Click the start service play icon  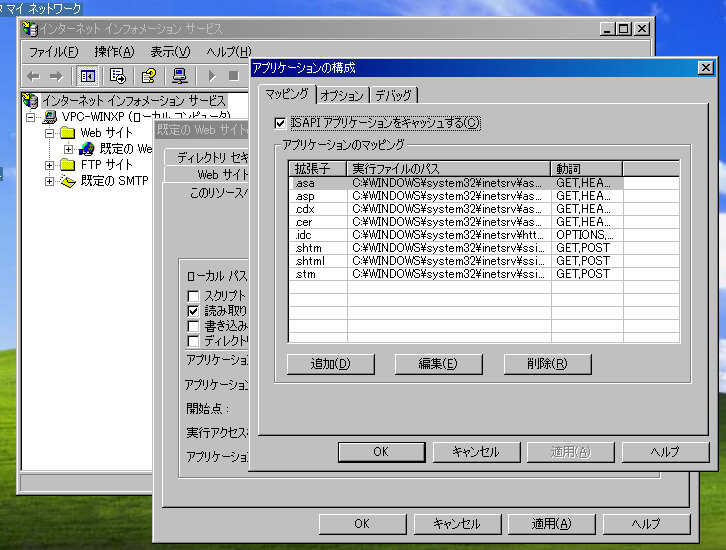(211, 76)
